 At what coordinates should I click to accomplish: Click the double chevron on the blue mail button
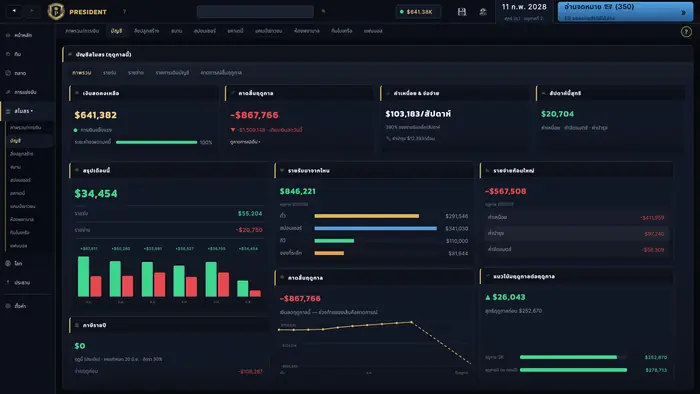point(683,12)
